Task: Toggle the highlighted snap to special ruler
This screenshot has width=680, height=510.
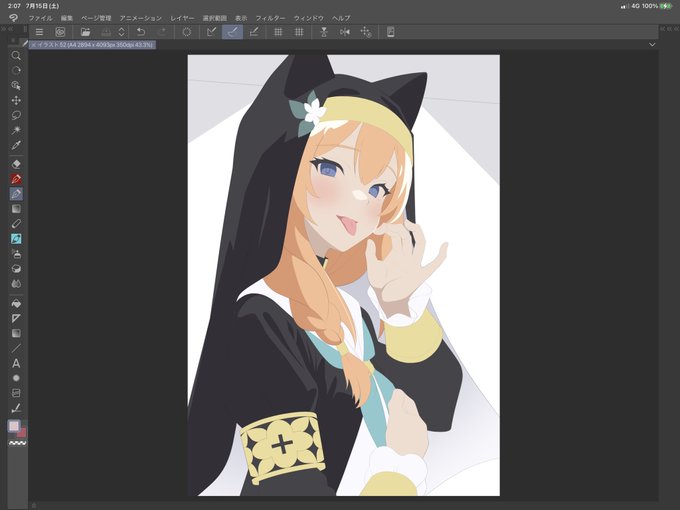Action: [232, 32]
